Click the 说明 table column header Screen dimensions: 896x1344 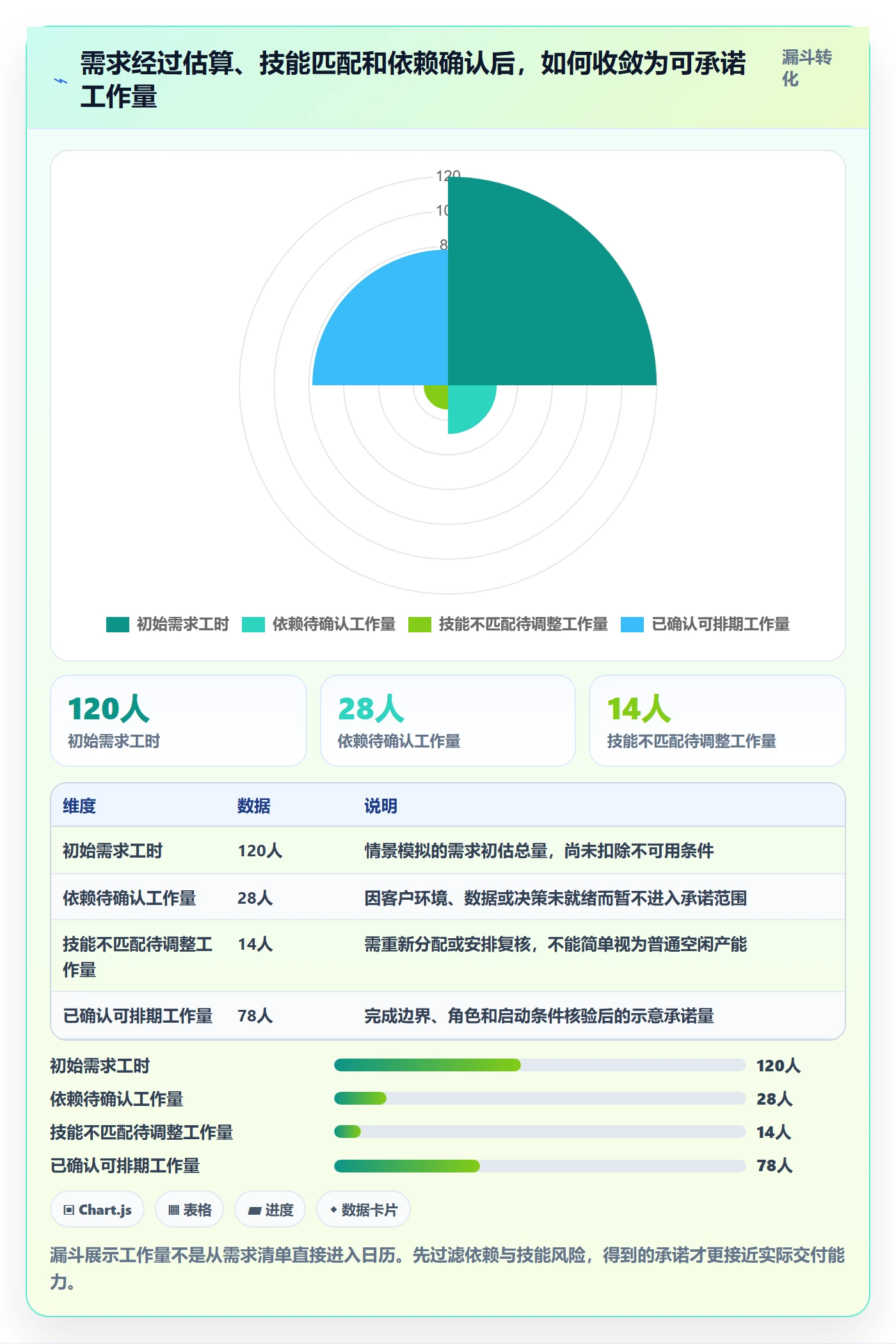pyautogui.click(x=381, y=806)
